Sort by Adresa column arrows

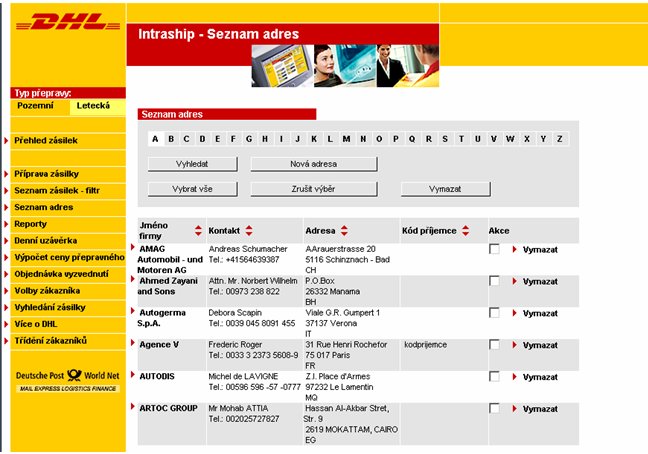[344, 231]
